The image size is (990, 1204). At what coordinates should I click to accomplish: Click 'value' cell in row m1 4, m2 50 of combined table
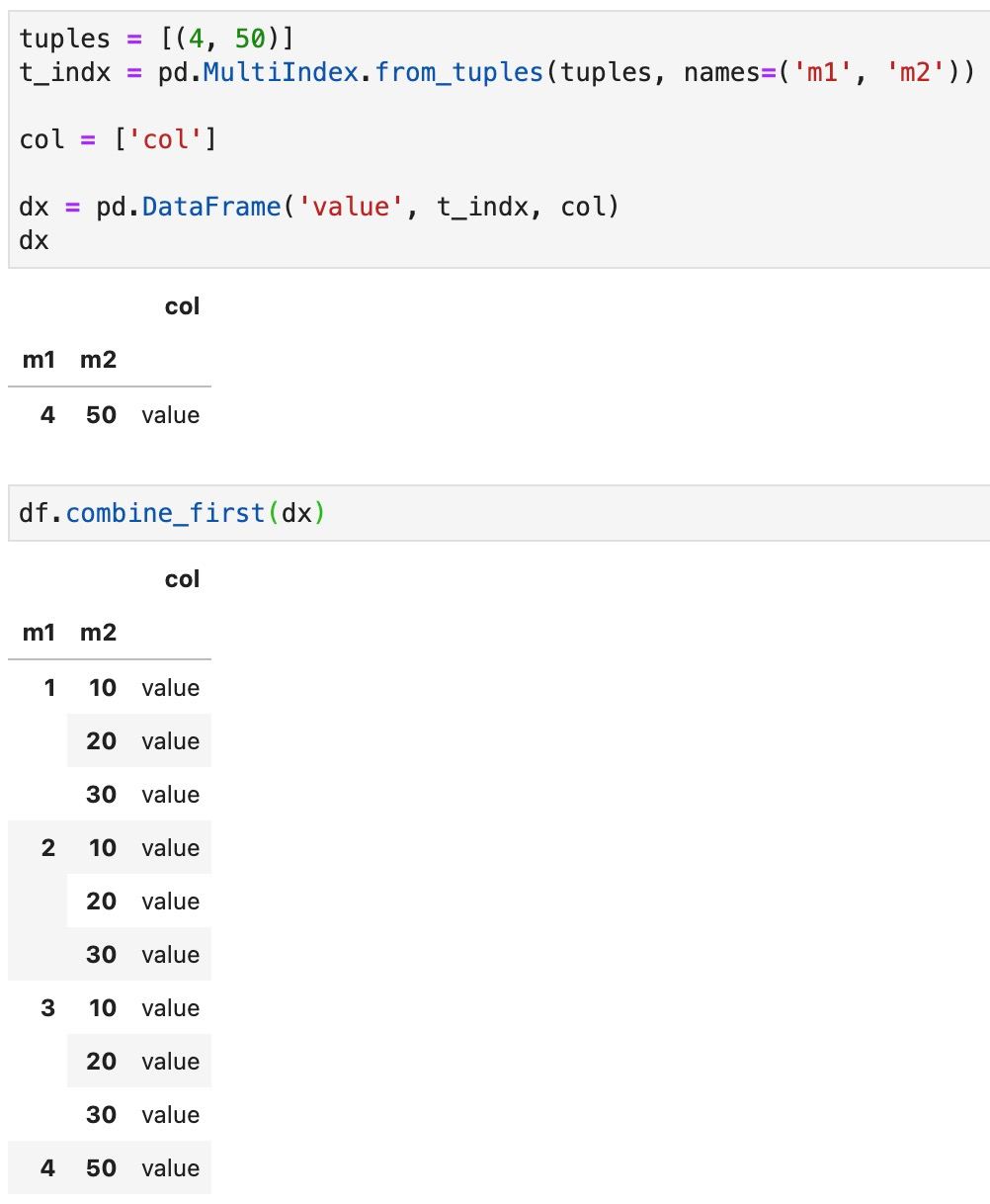point(171,1168)
